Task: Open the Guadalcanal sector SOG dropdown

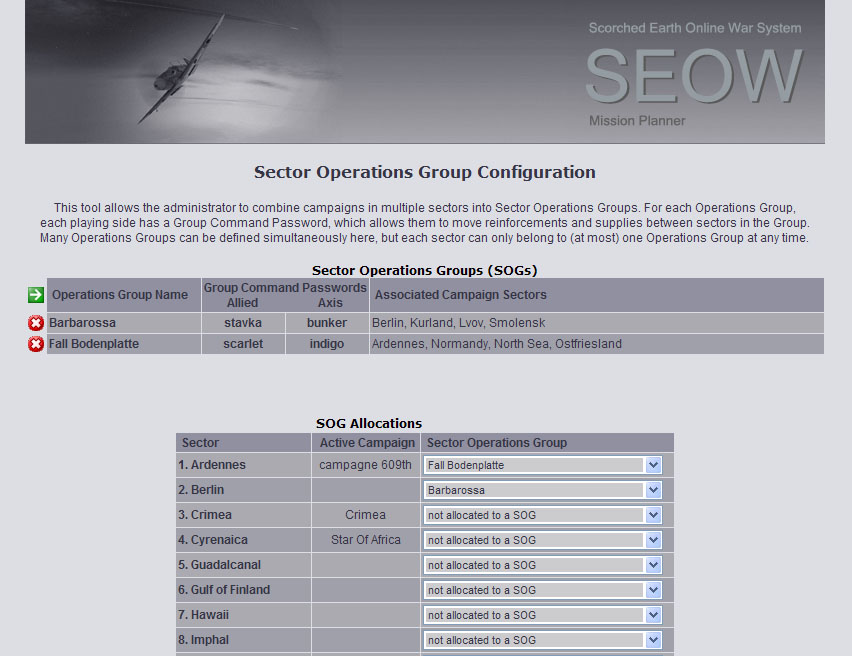Action: pyautogui.click(x=543, y=565)
